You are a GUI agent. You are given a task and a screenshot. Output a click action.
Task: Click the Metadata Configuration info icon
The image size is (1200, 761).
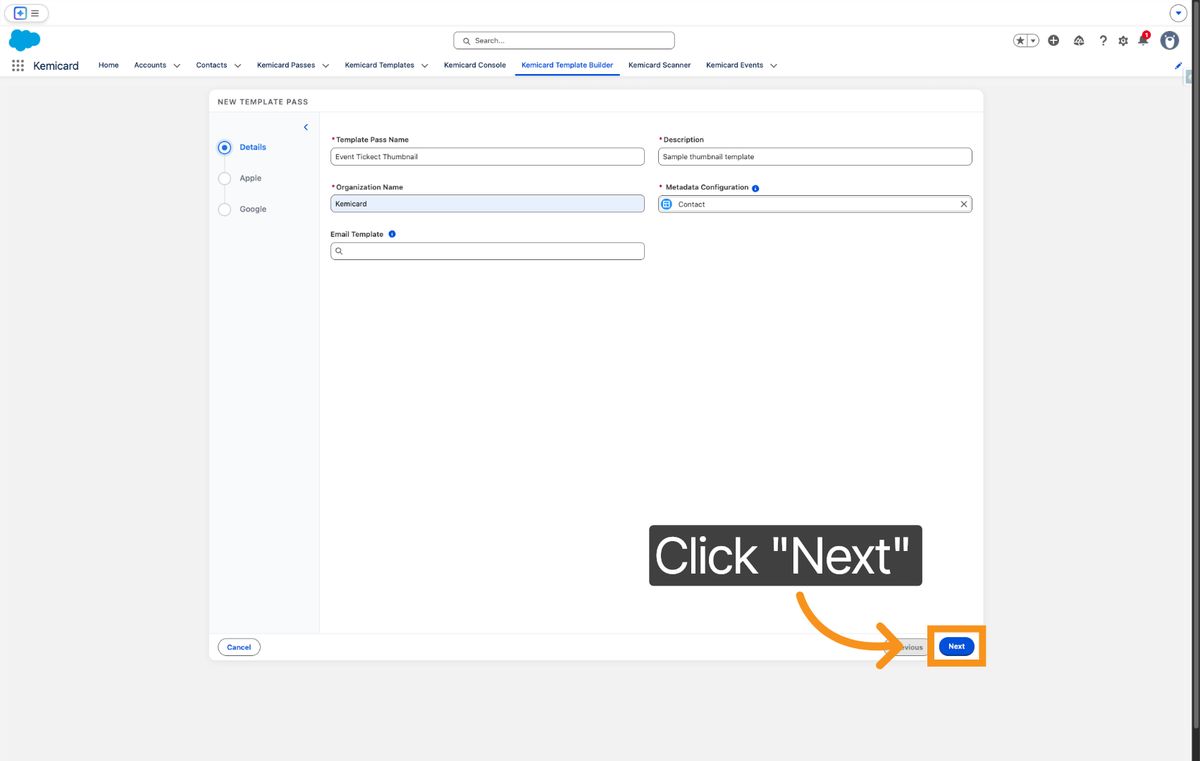[x=755, y=188]
